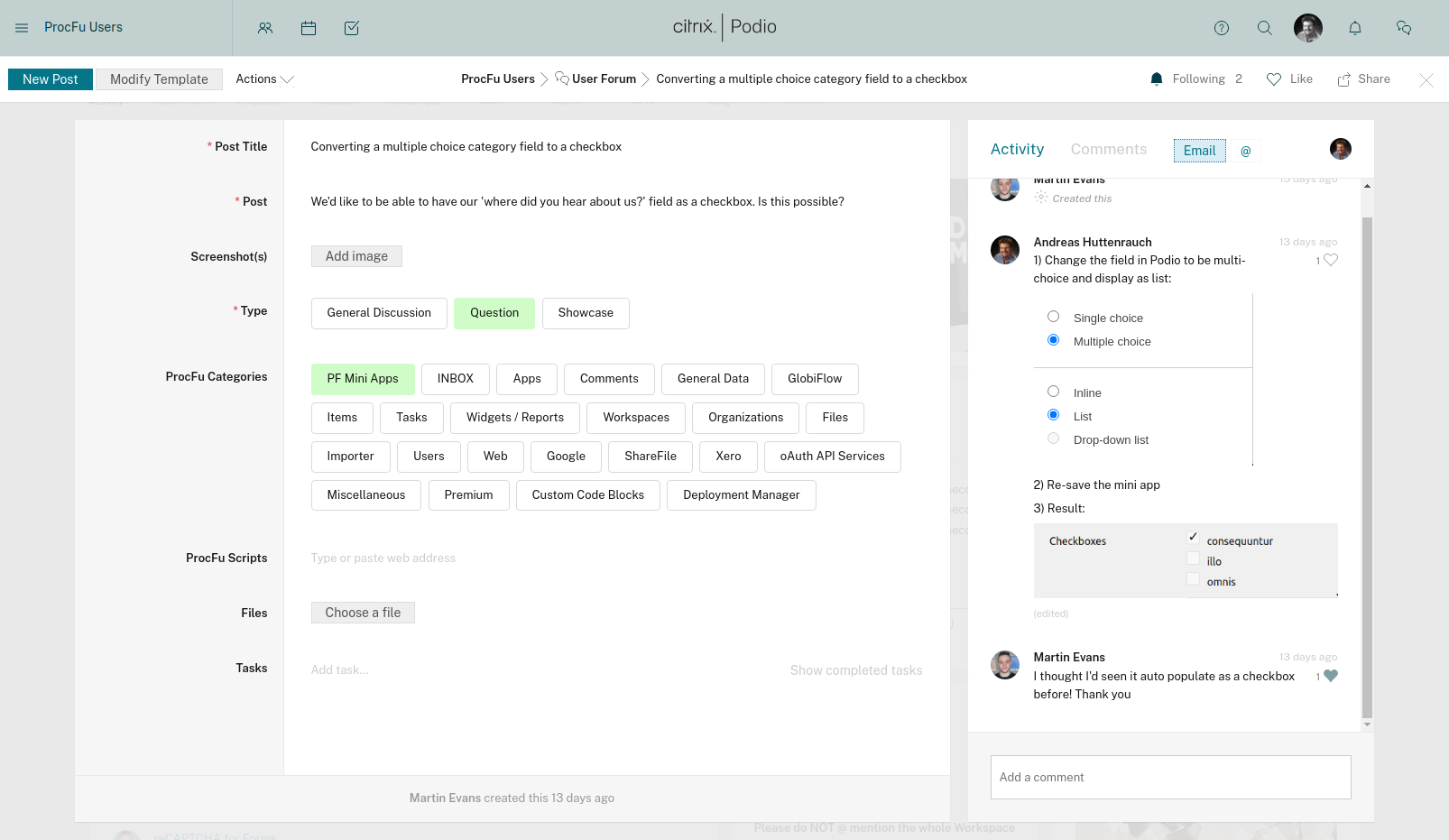Open the search magnifier icon
1449x840 pixels.
pos(1265,28)
